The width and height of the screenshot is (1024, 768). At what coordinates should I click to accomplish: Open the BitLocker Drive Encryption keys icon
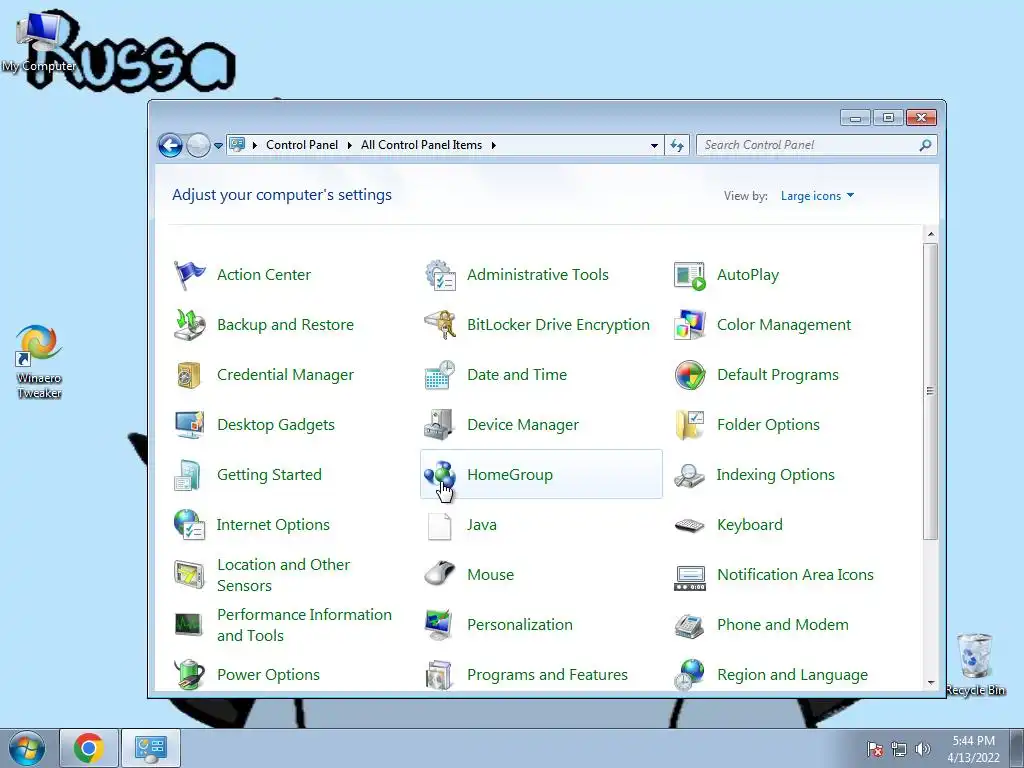point(440,325)
